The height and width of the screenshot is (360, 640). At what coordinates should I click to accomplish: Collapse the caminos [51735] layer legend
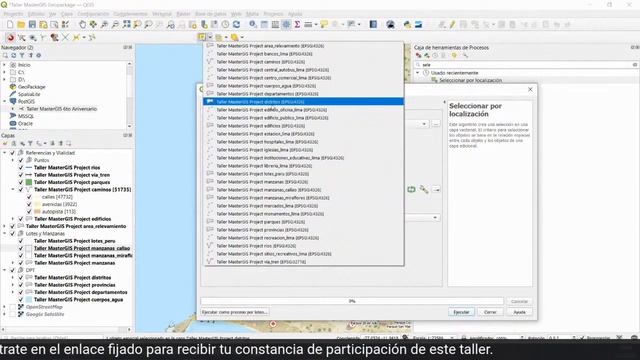pos(13,189)
